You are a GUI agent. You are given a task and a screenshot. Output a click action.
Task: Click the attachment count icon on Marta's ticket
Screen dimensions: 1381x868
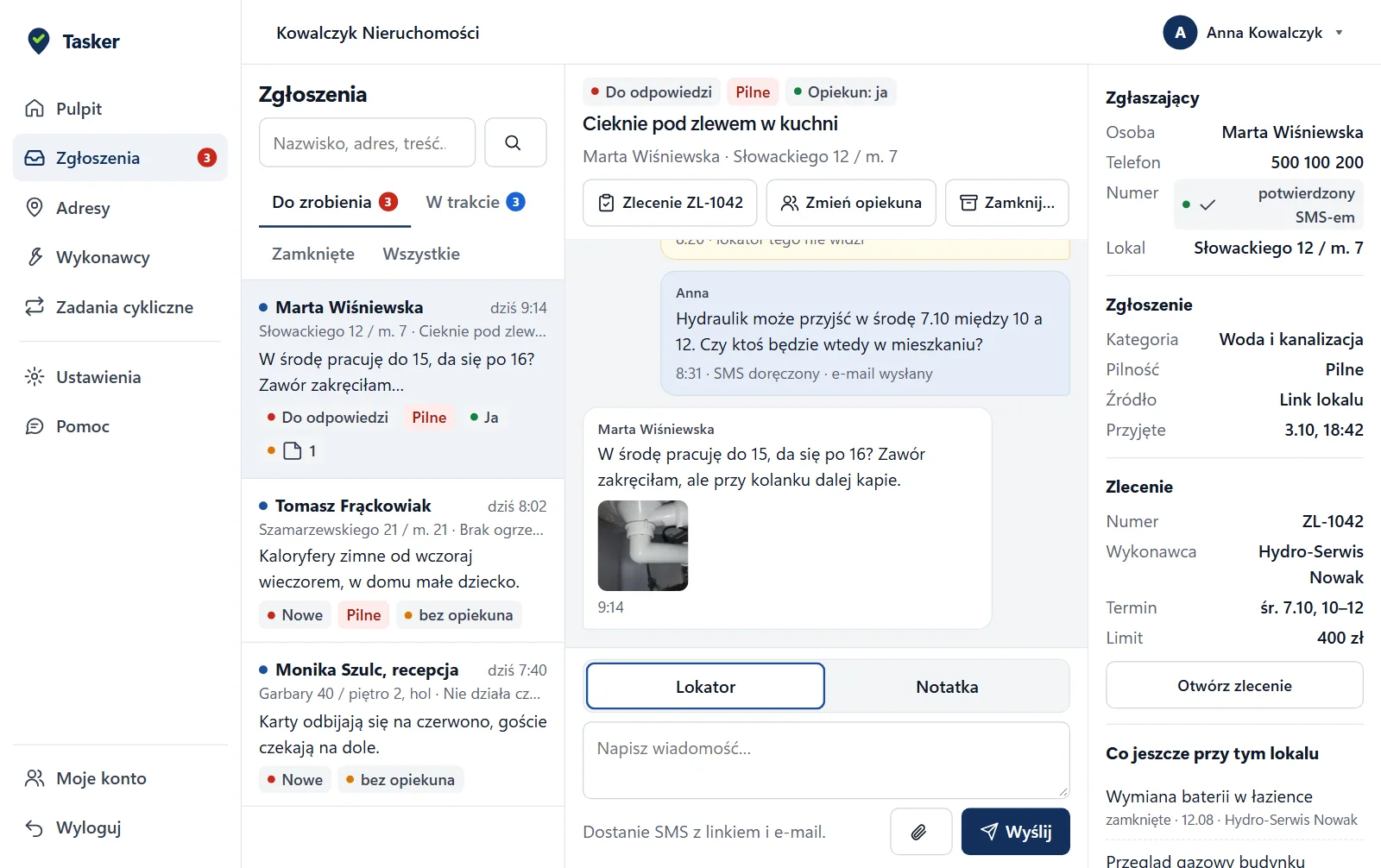293,450
